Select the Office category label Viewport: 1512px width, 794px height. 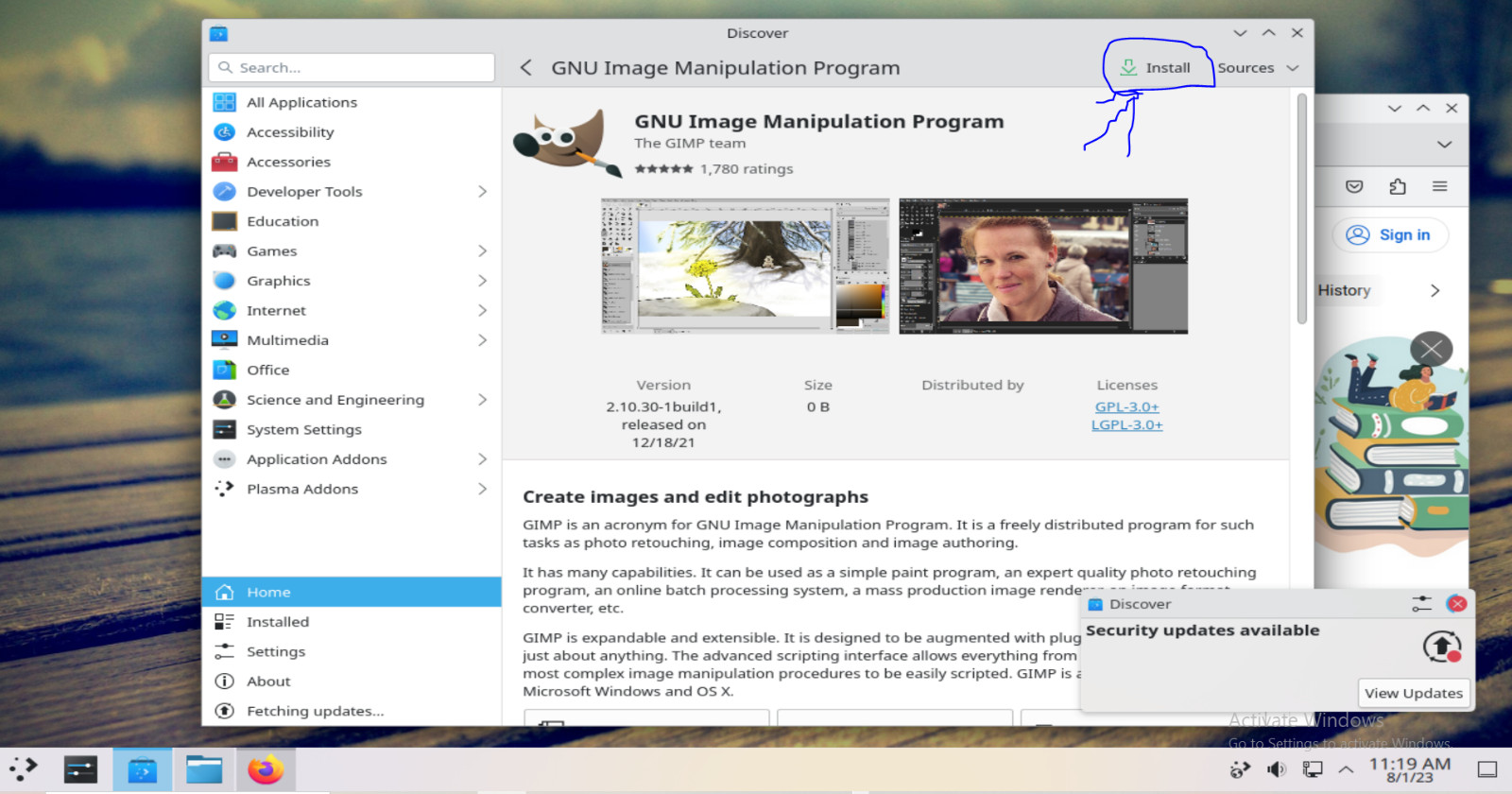[268, 371]
